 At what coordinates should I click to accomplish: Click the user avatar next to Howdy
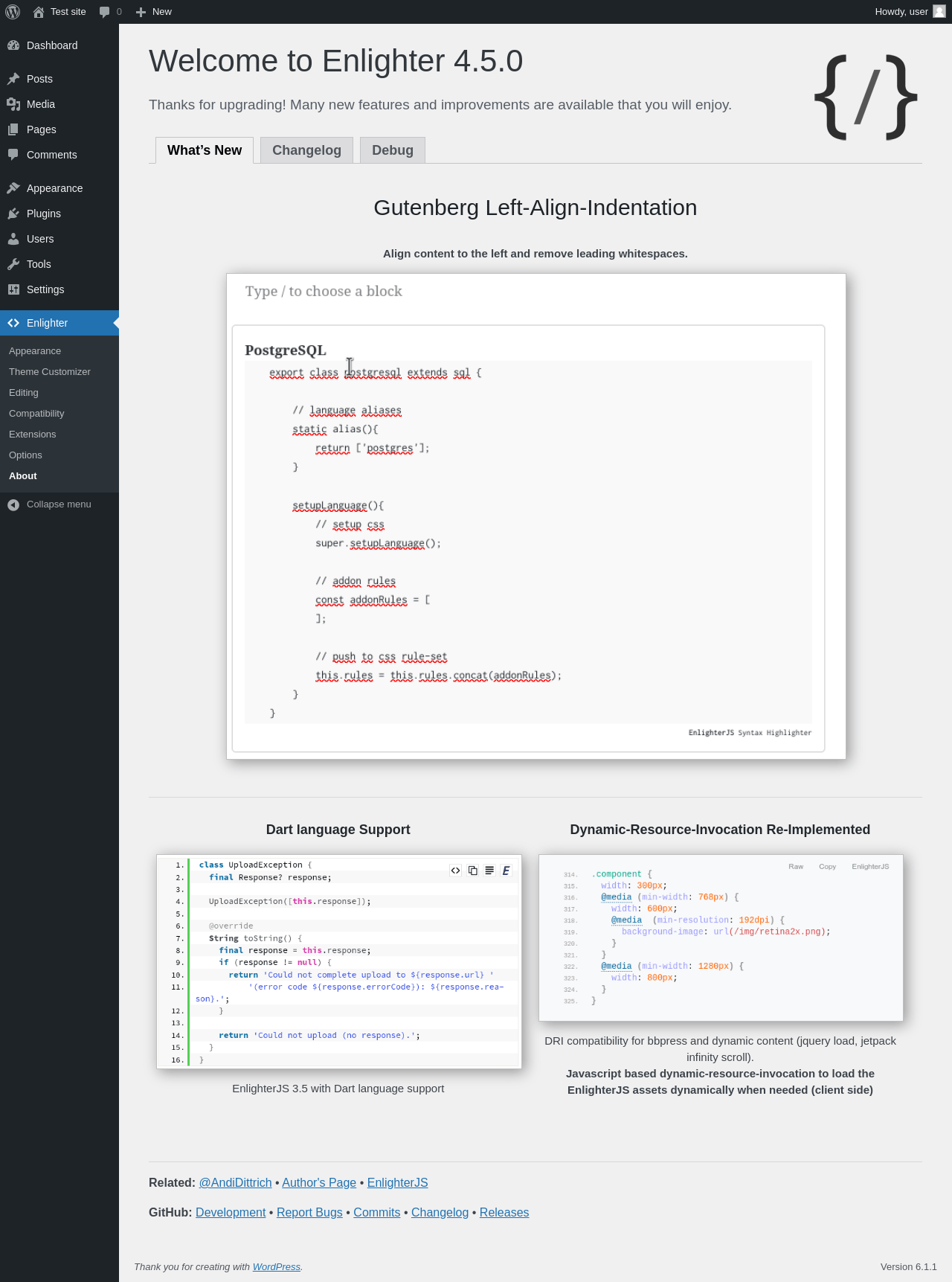pyautogui.click(x=939, y=12)
